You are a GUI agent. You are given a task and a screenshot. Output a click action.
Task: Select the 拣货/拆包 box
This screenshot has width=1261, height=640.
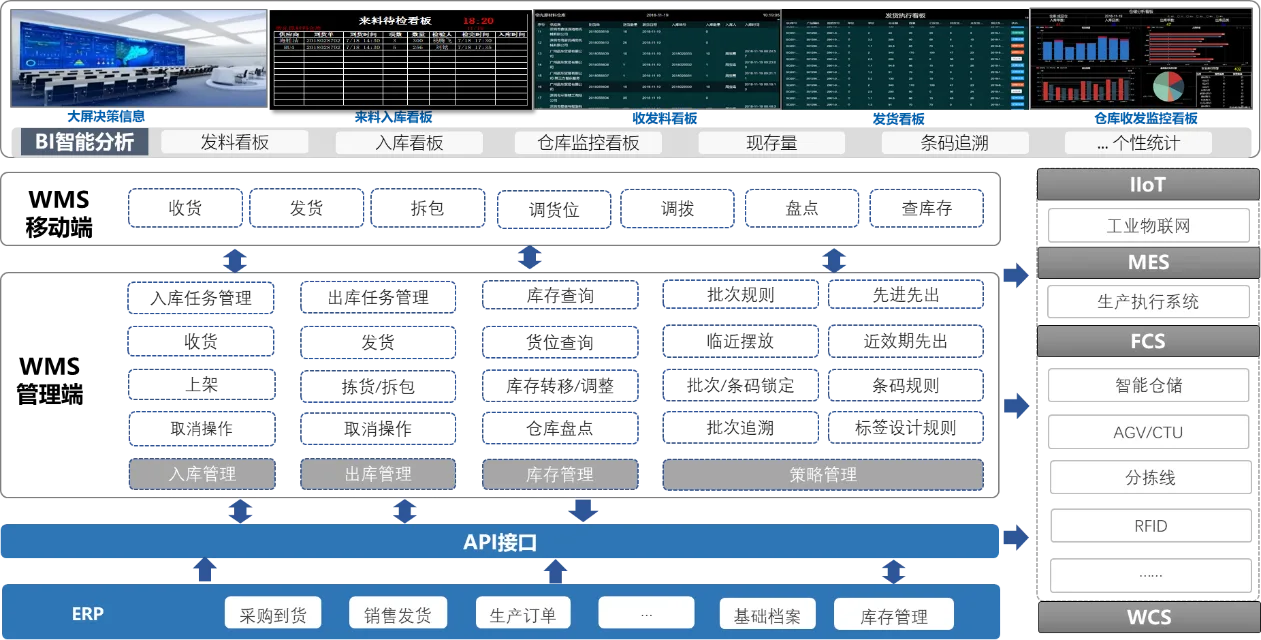[378, 386]
